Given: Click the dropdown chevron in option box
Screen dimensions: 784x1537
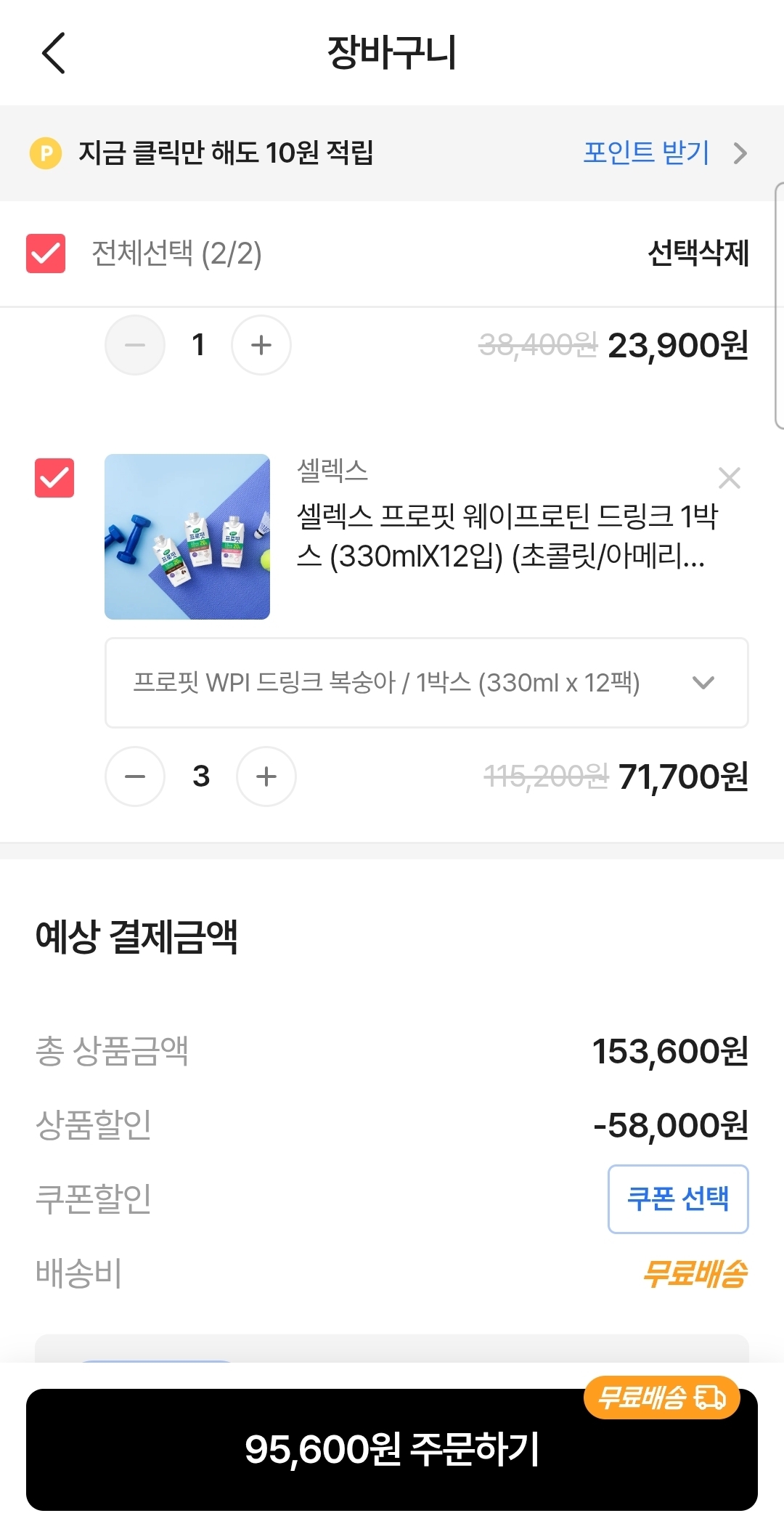Looking at the screenshot, I should click(x=703, y=683).
